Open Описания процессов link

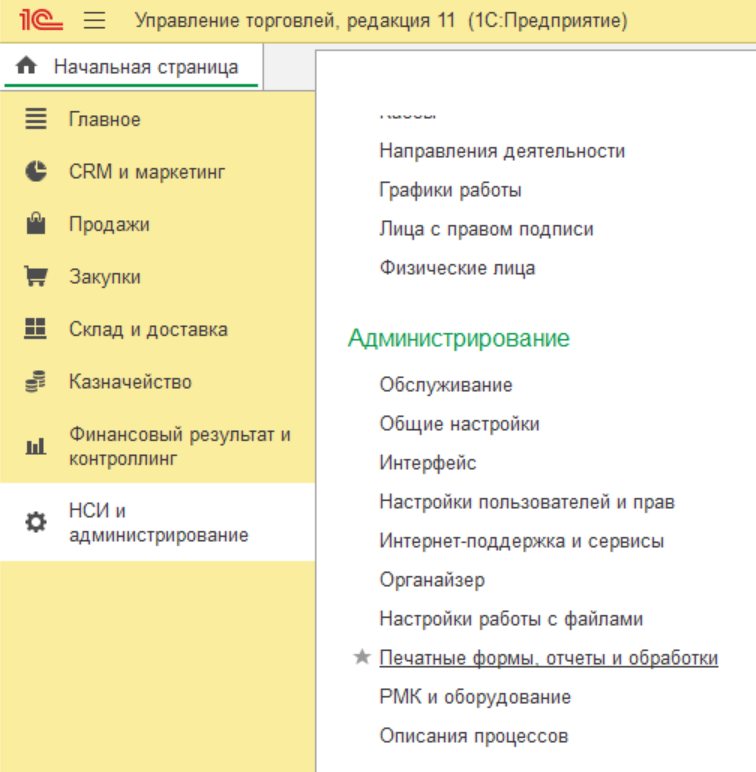[x=473, y=736]
